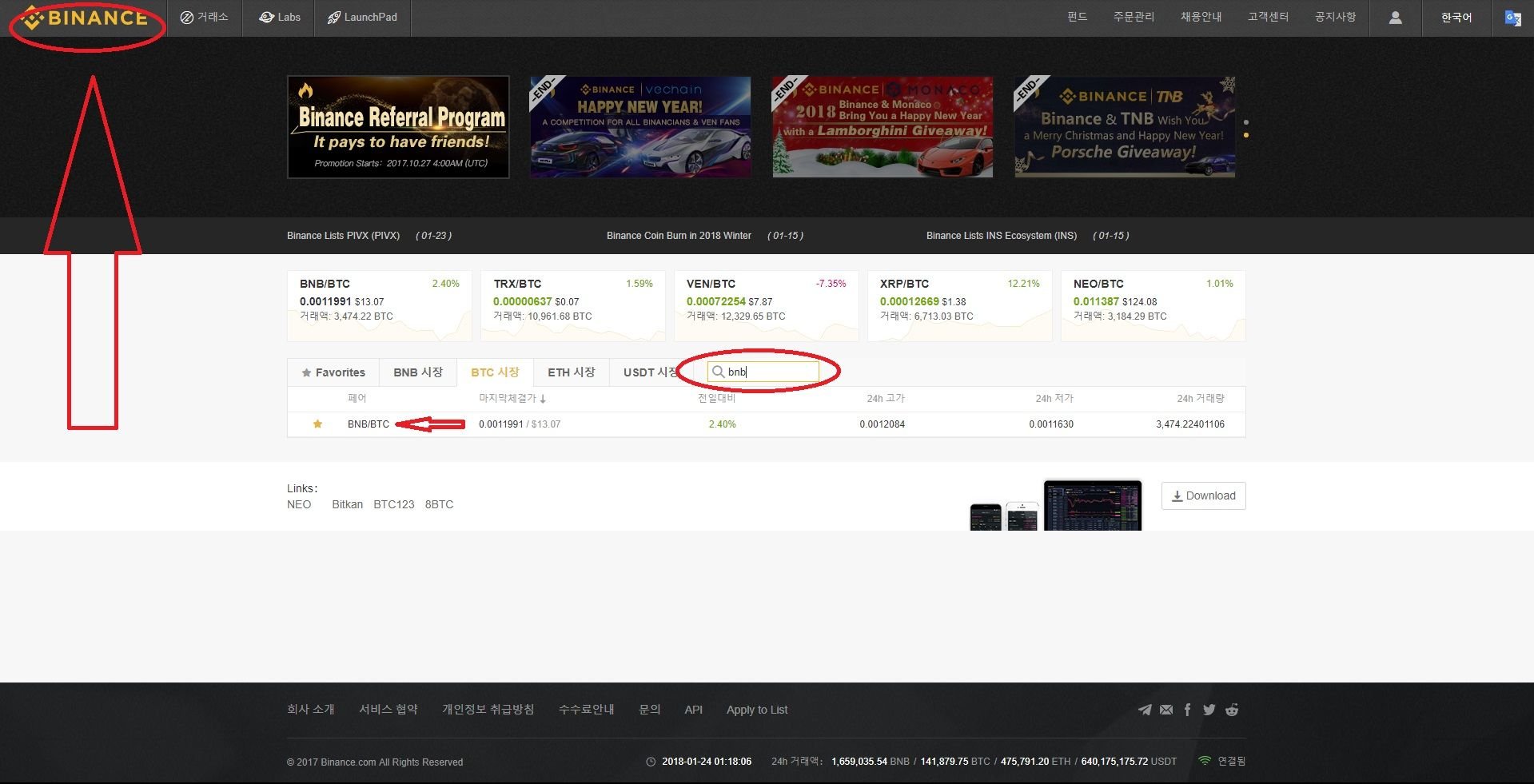Switch to the BNB 시장 tab
1534x784 pixels.
pos(418,372)
